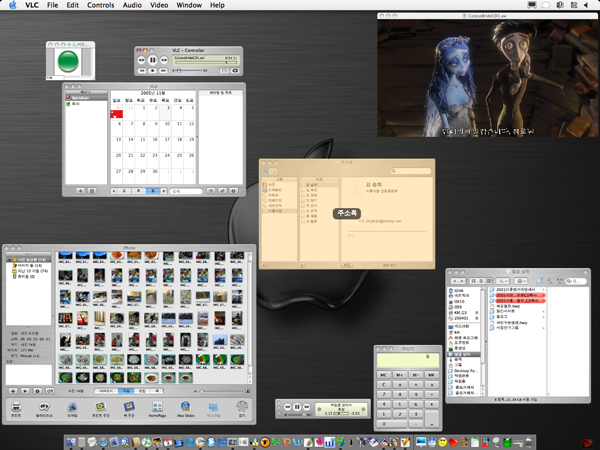Select the highlighted Organize mode tab in iPhoto

[126, 391]
